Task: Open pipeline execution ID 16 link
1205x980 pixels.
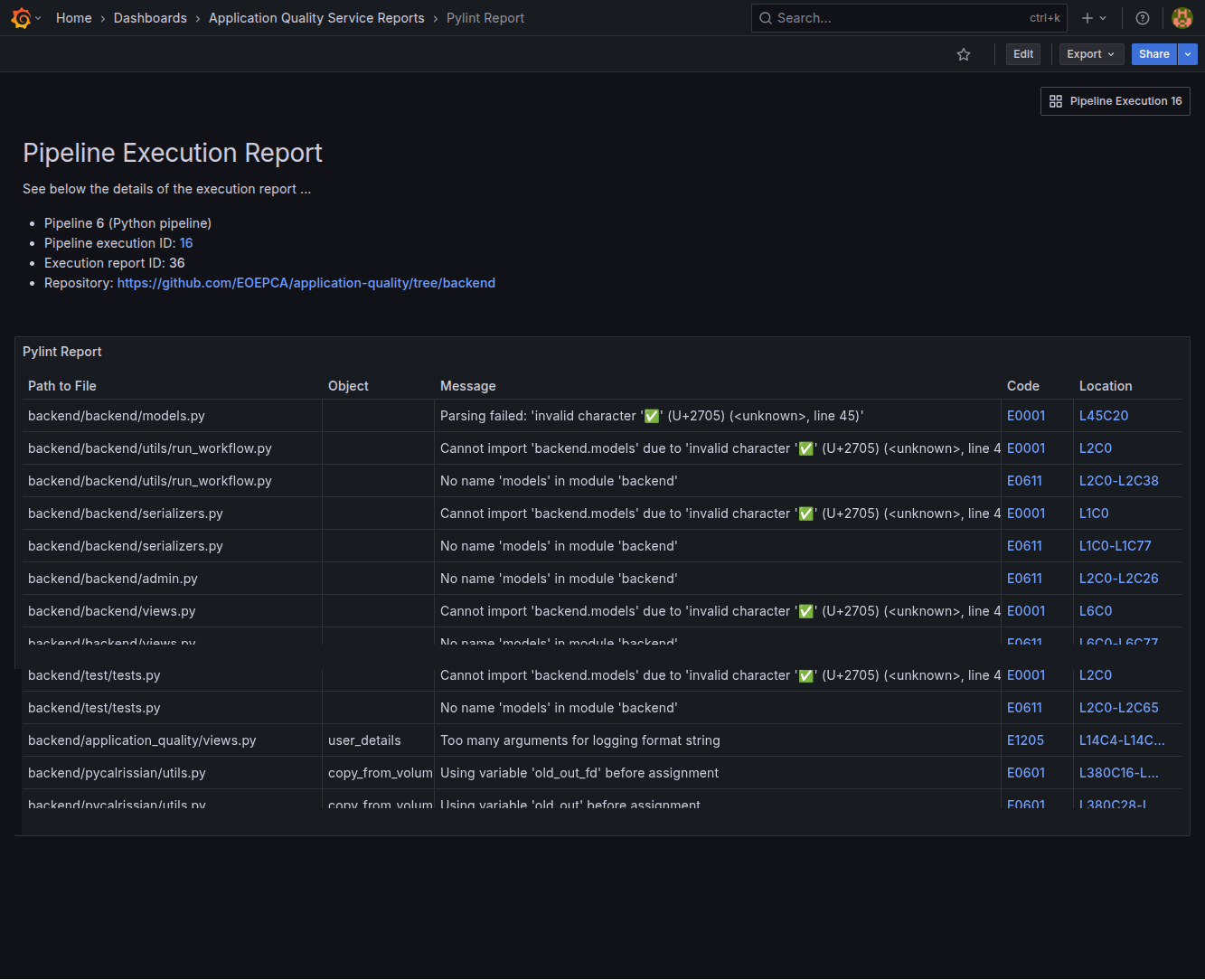Action: [186, 243]
